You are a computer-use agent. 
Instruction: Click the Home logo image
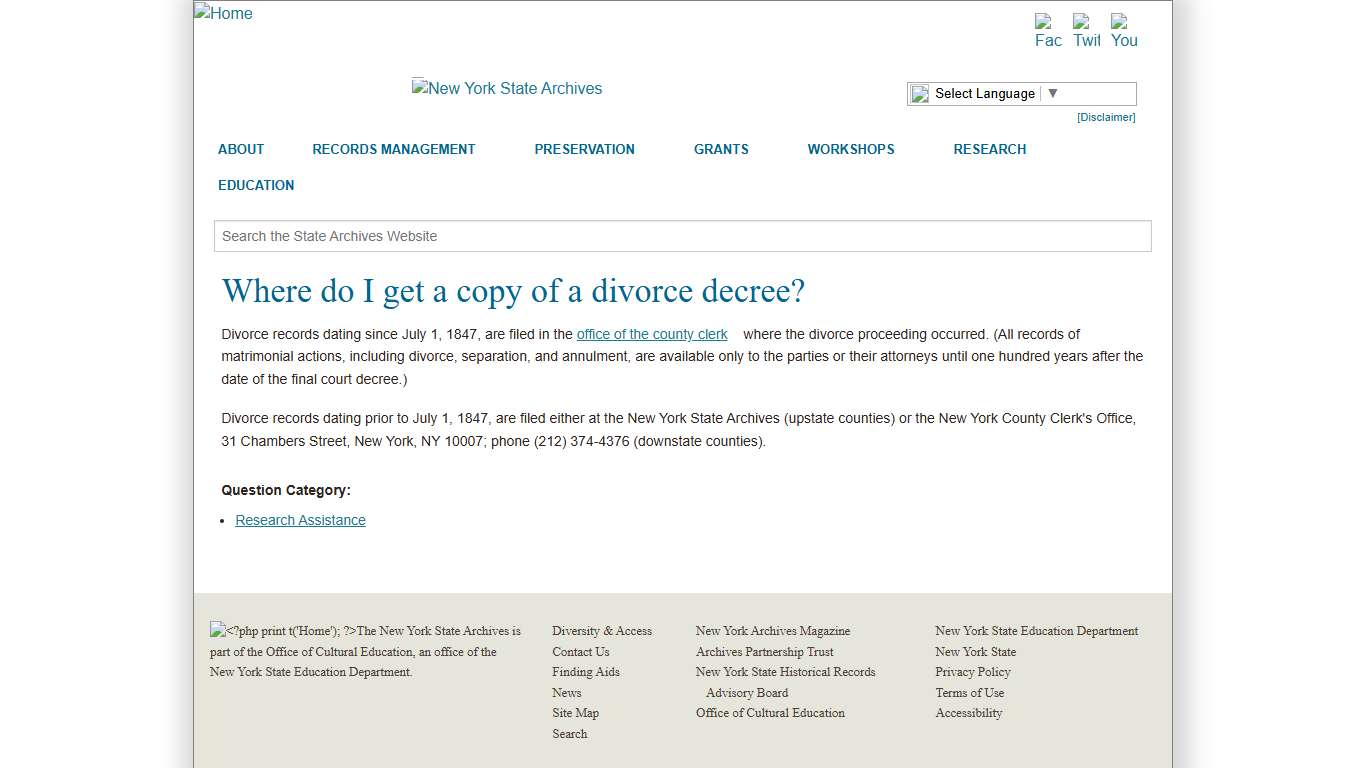[x=222, y=13]
